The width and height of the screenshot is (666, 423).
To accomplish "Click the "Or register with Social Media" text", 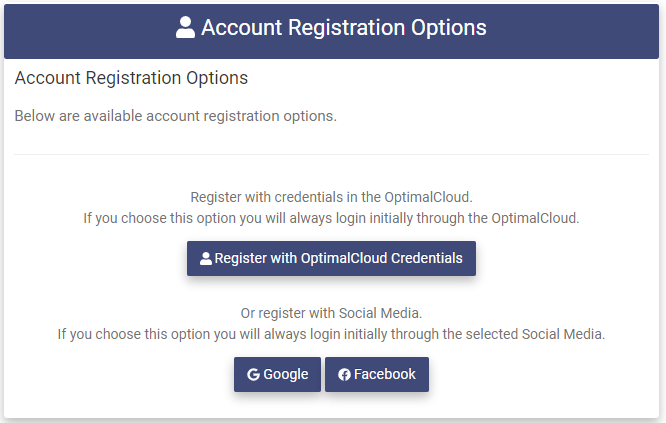I will 331,313.
